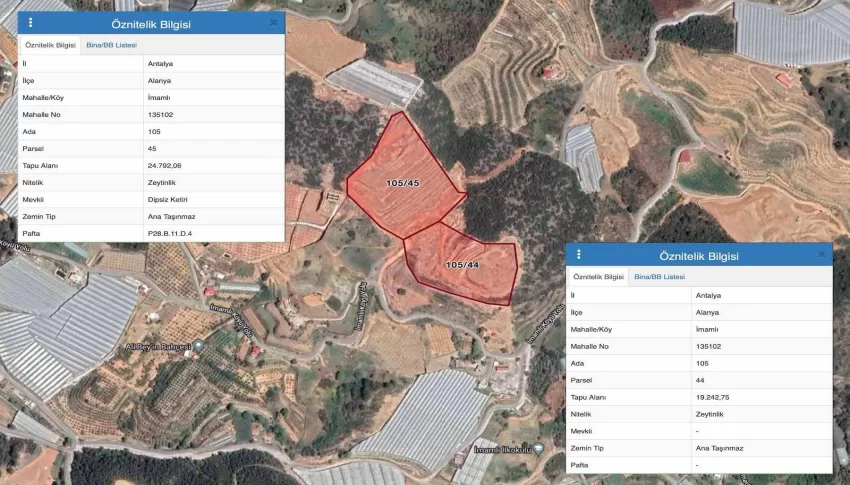Image resolution: width=850 pixels, height=485 pixels.
Task: Close the parcel 45 Öznitelik Bilgisi panel
Action: tap(274, 23)
